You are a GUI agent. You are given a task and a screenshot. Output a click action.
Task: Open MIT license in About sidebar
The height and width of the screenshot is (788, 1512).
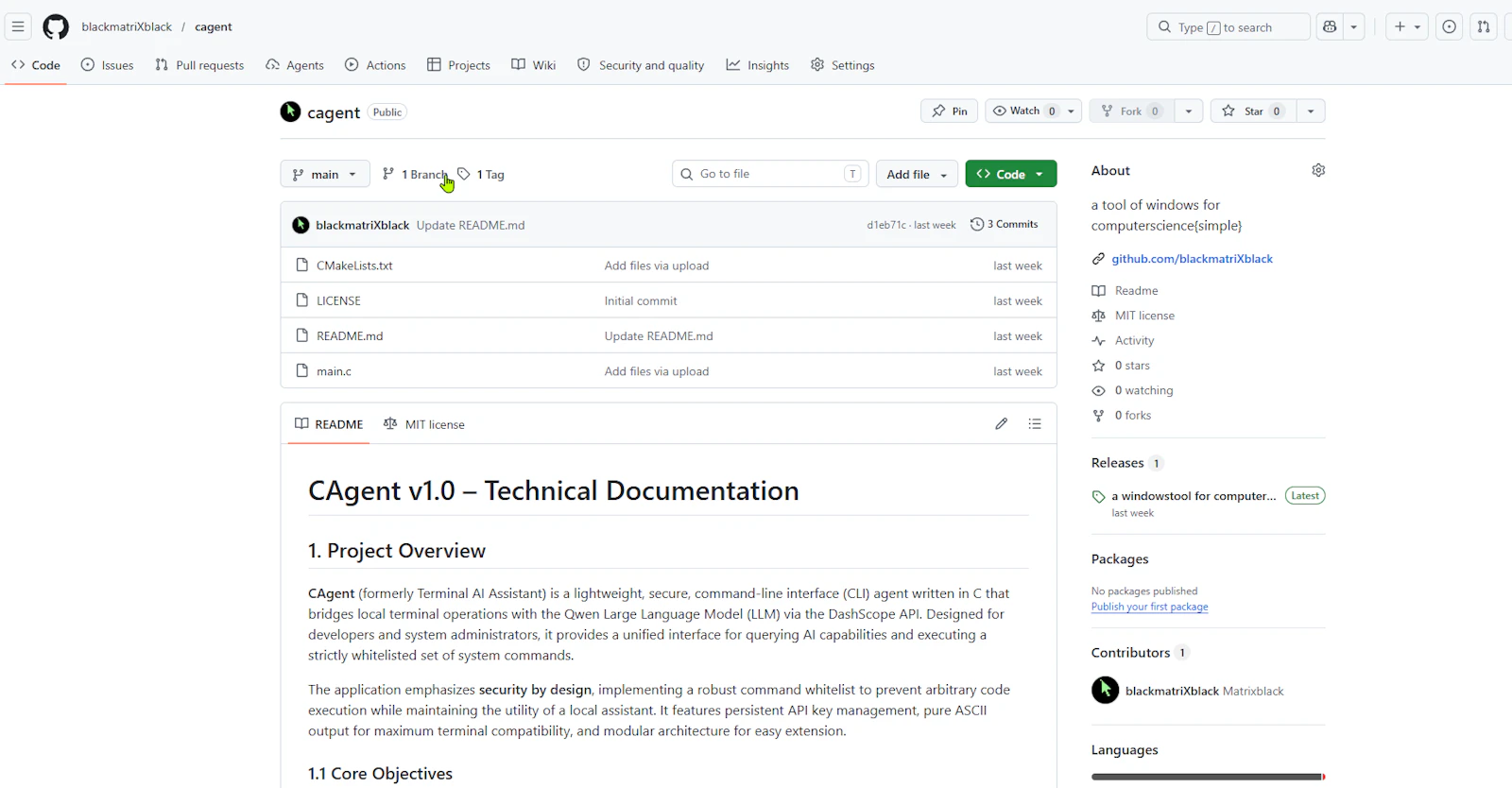[x=1134, y=316]
